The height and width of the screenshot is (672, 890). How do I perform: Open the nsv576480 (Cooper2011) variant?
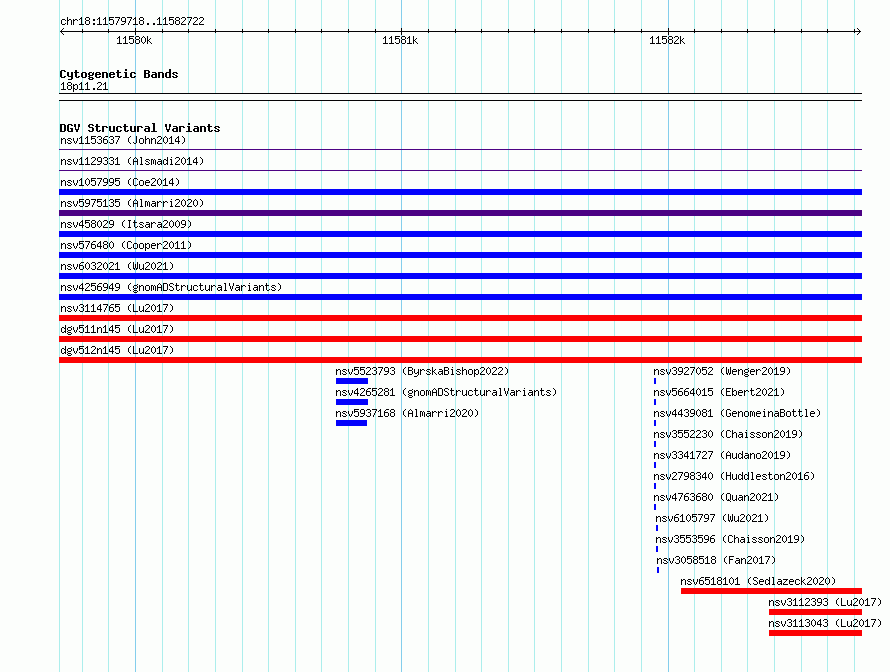coord(126,245)
